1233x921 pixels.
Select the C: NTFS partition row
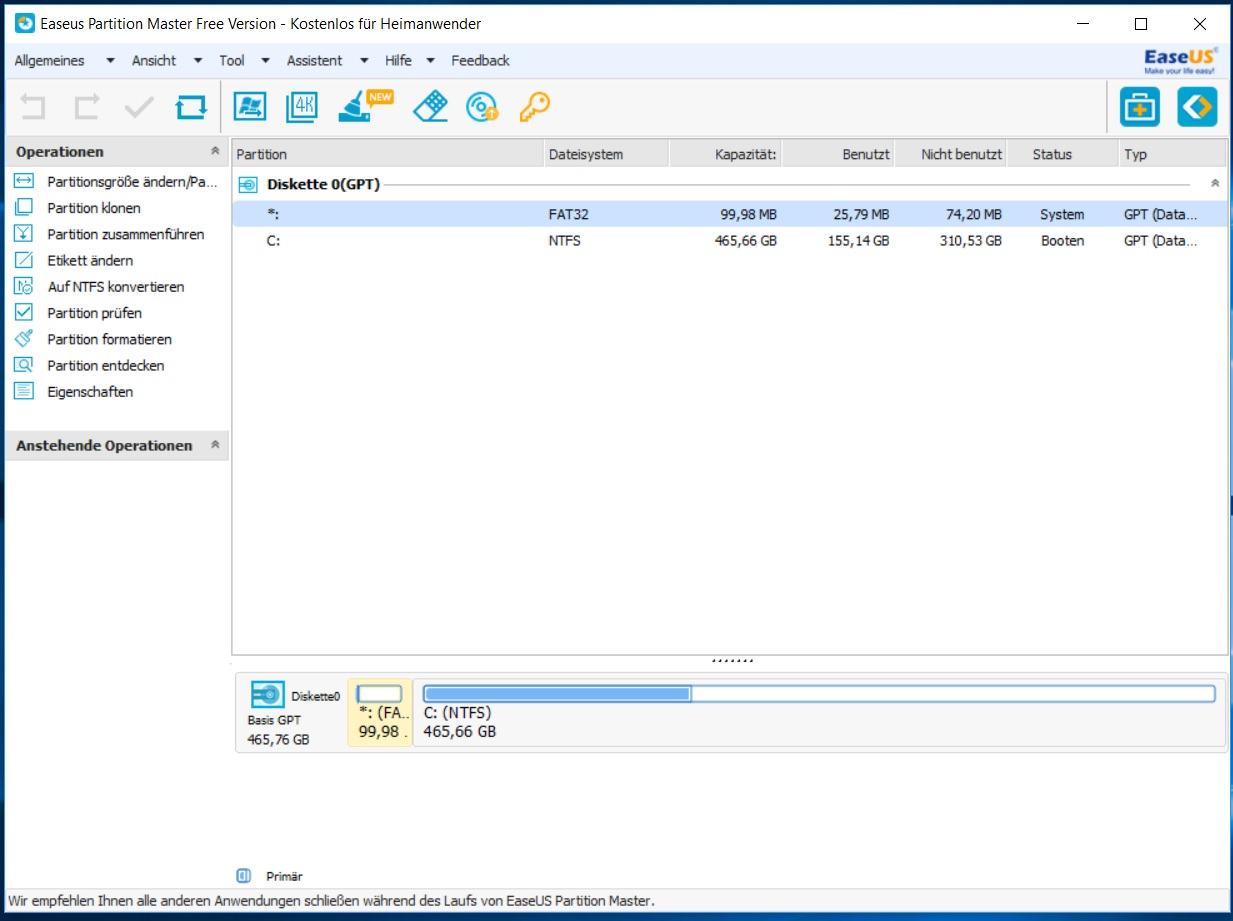click(x=729, y=241)
